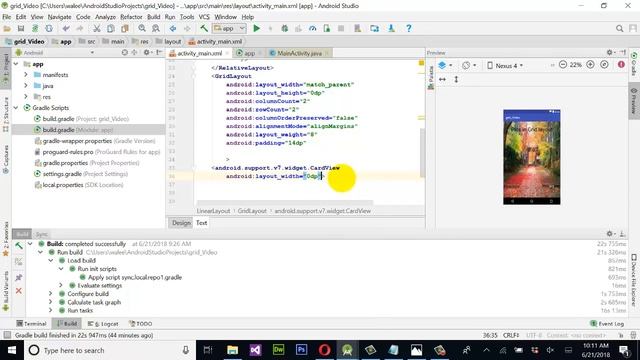Click the layout breadcrumb in navigation bar
Screen dimensions: 640x360
click(x=169, y=42)
